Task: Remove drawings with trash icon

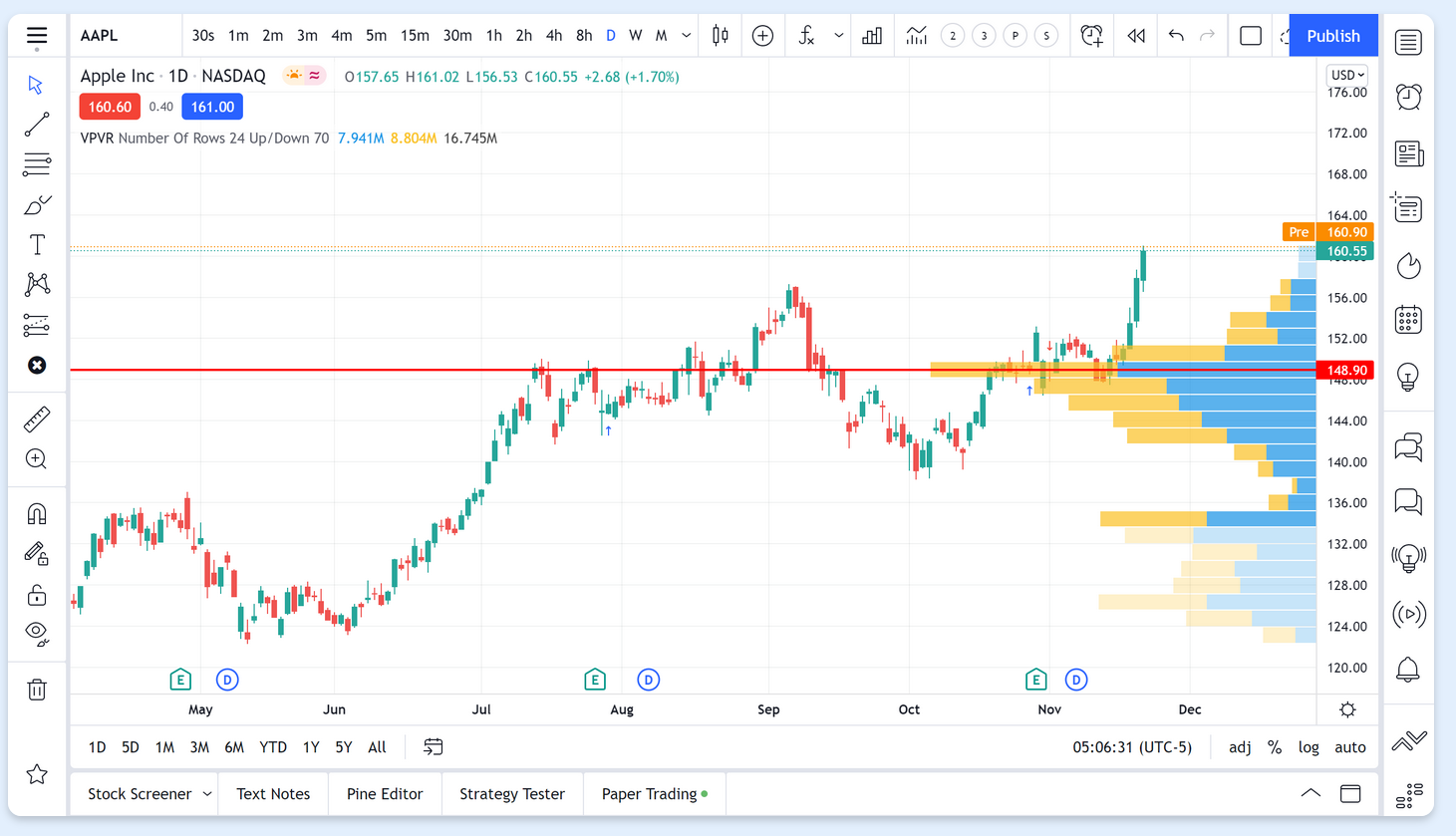Action: (37, 690)
